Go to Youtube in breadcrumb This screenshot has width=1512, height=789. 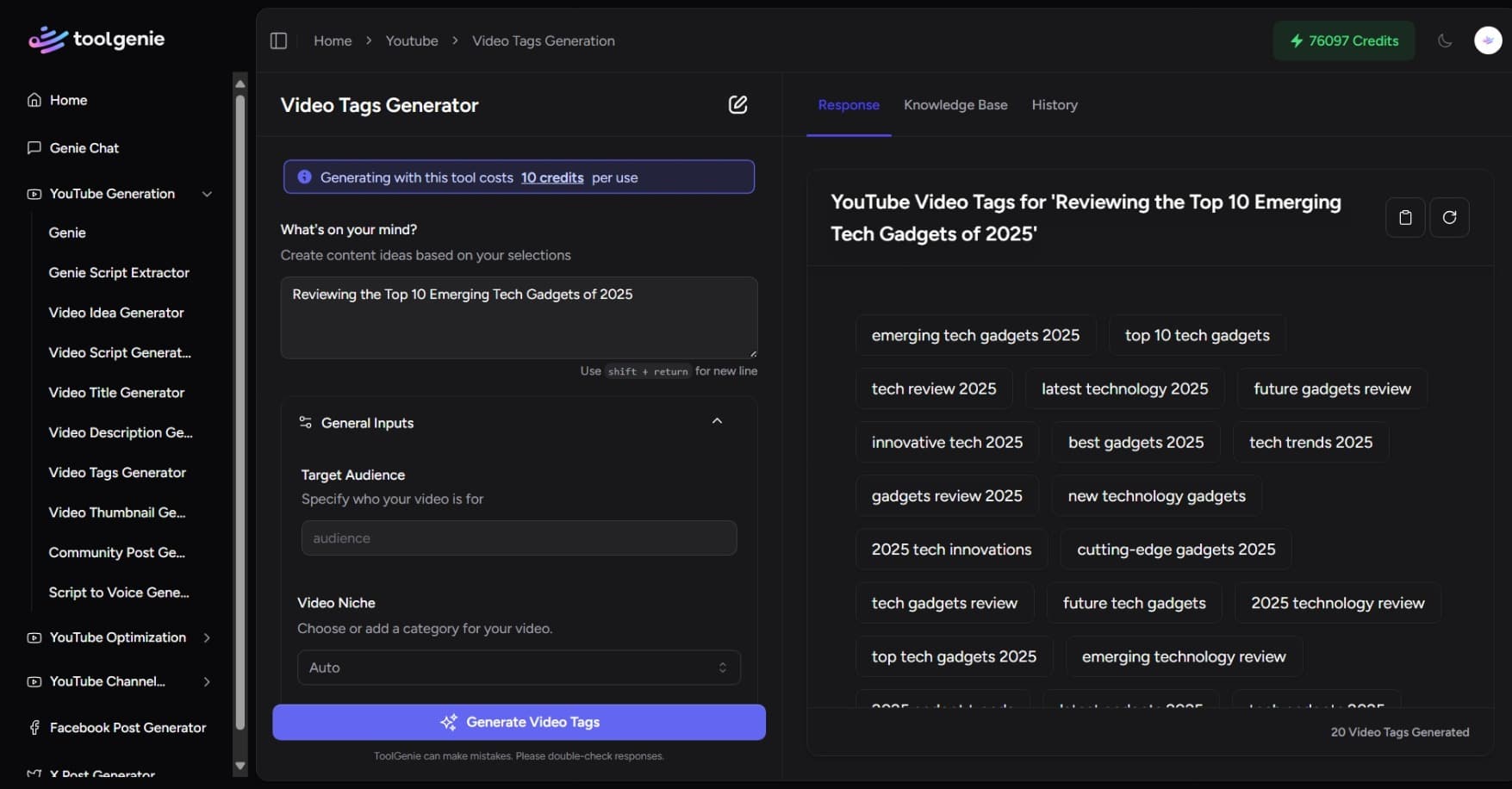pyautogui.click(x=412, y=40)
